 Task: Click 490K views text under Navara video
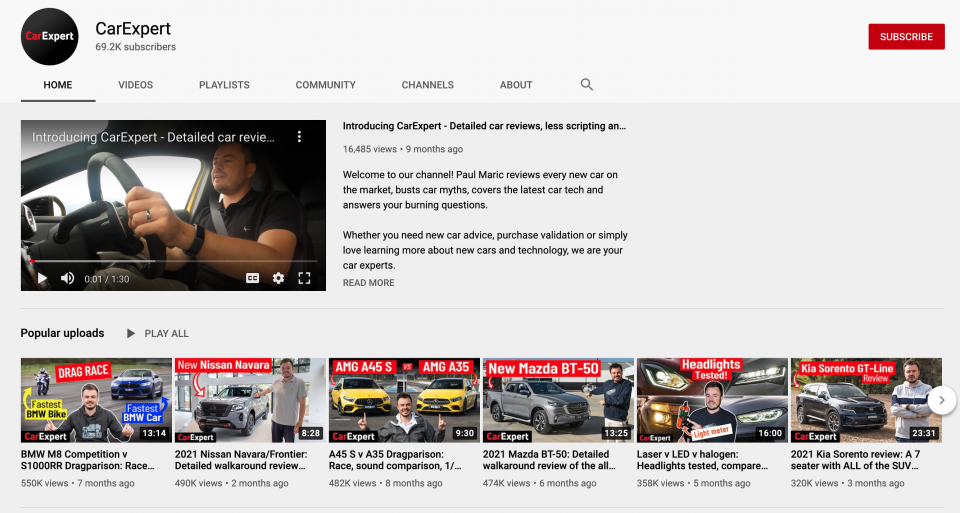(x=198, y=483)
